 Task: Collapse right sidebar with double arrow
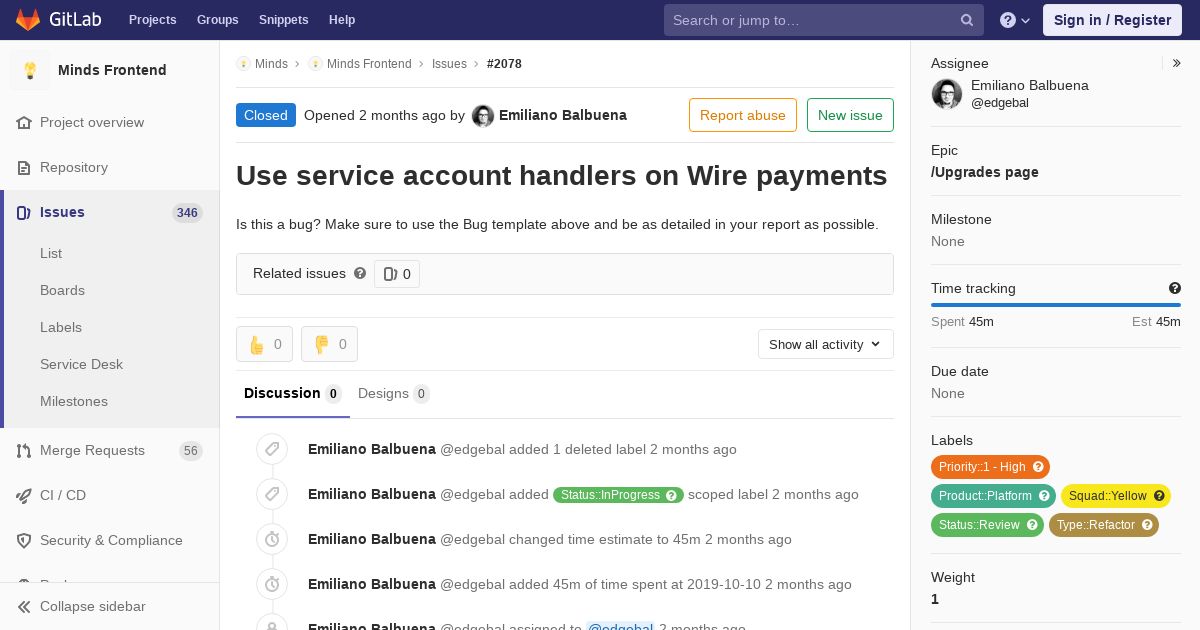click(x=1177, y=63)
